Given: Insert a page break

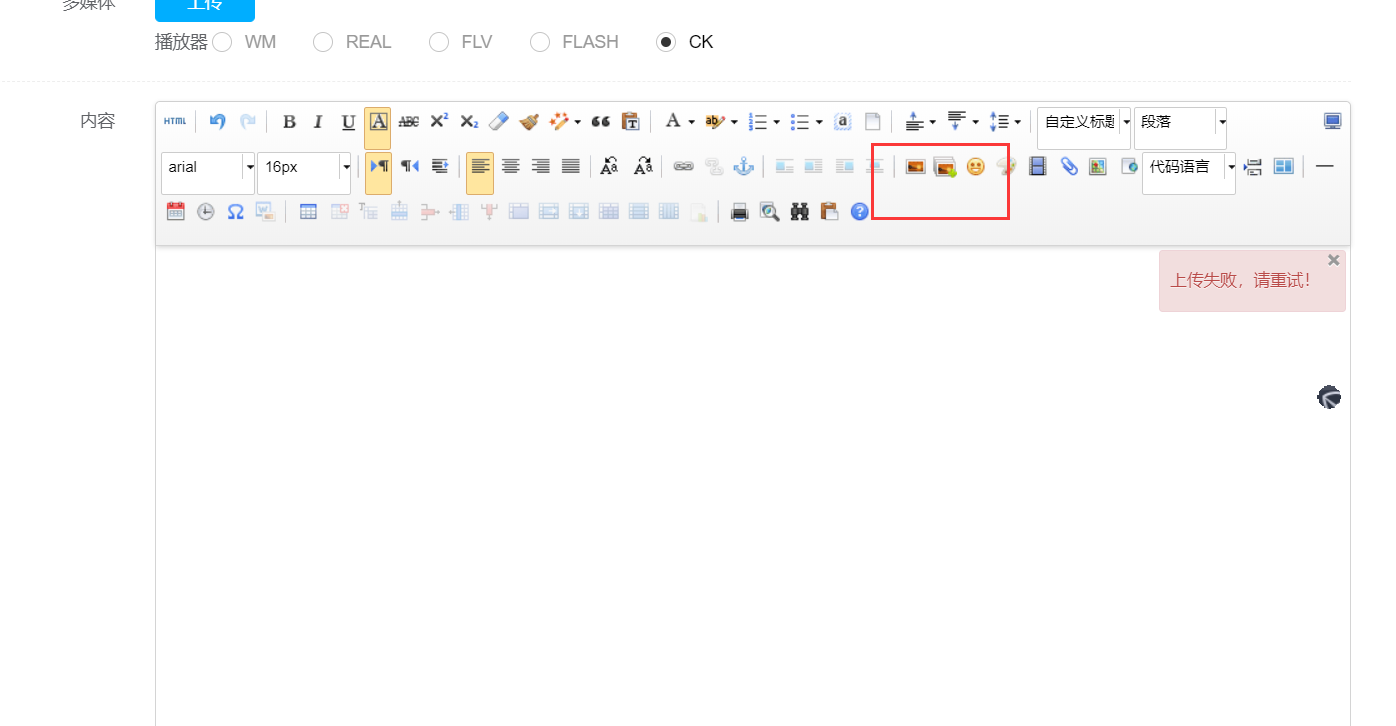Looking at the screenshot, I should (x=1253, y=167).
